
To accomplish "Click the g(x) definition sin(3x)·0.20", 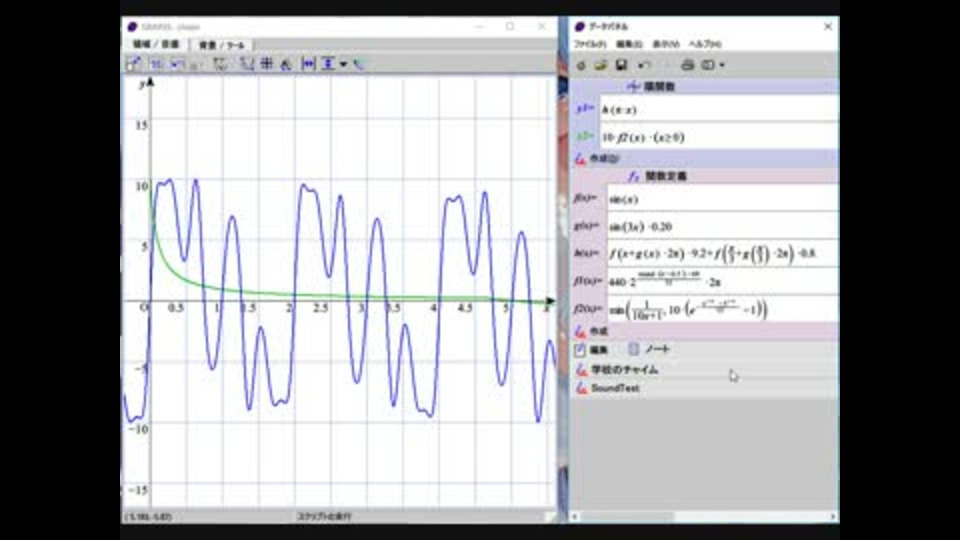I will (722, 227).
